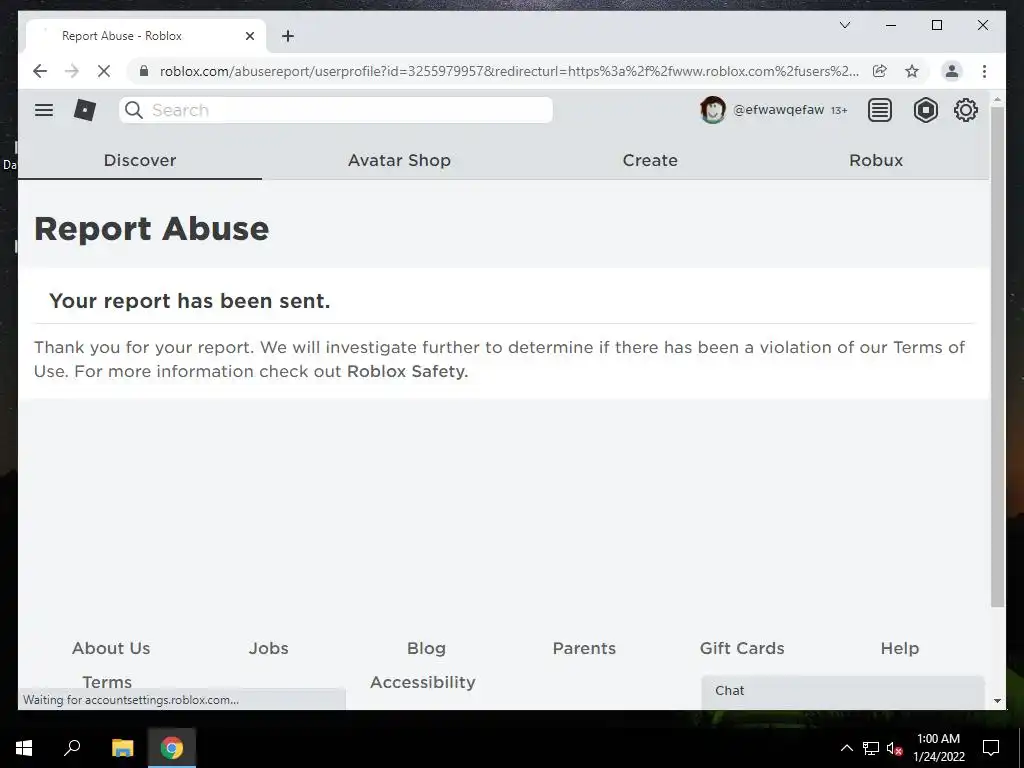Open the Blog footer link
The height and width of the screenshot is (768, 1024).
pyautogui.click(x=426, y=648)
